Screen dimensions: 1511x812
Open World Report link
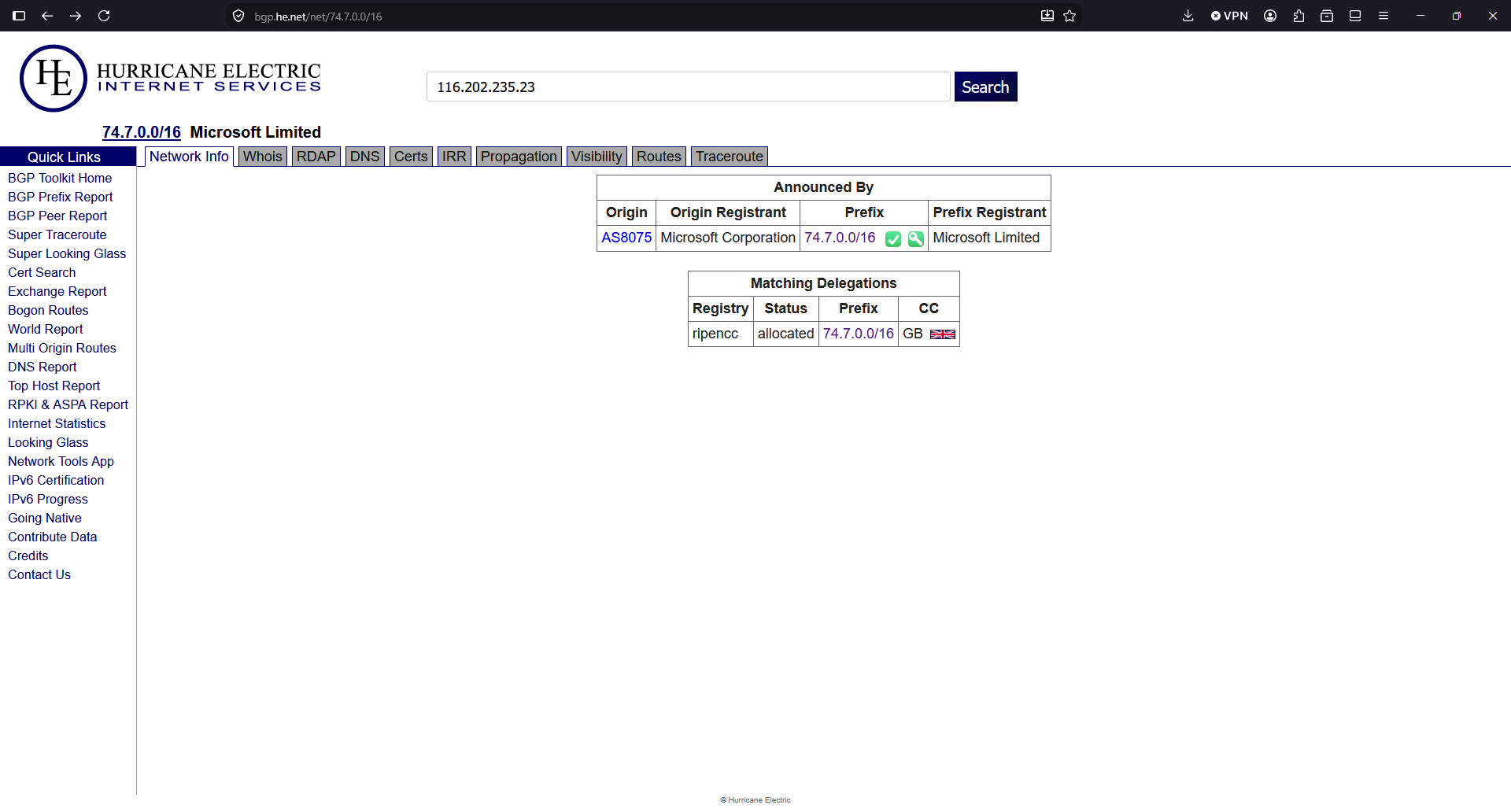[x=46, y=329]
